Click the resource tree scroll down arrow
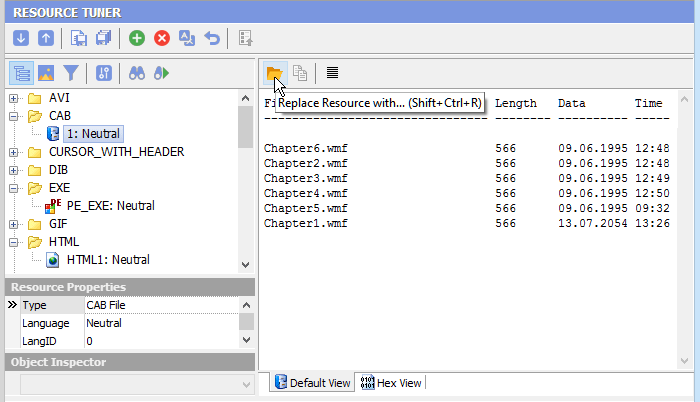Image resolution: width=700 pixels, height=402 pixels. click(246, 264)
